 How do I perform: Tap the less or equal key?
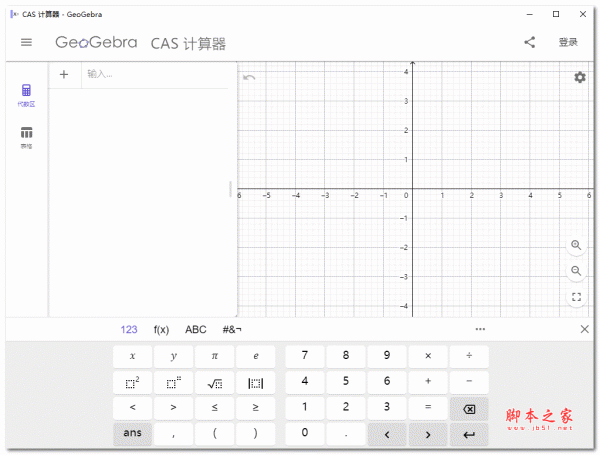click(215, 408)
